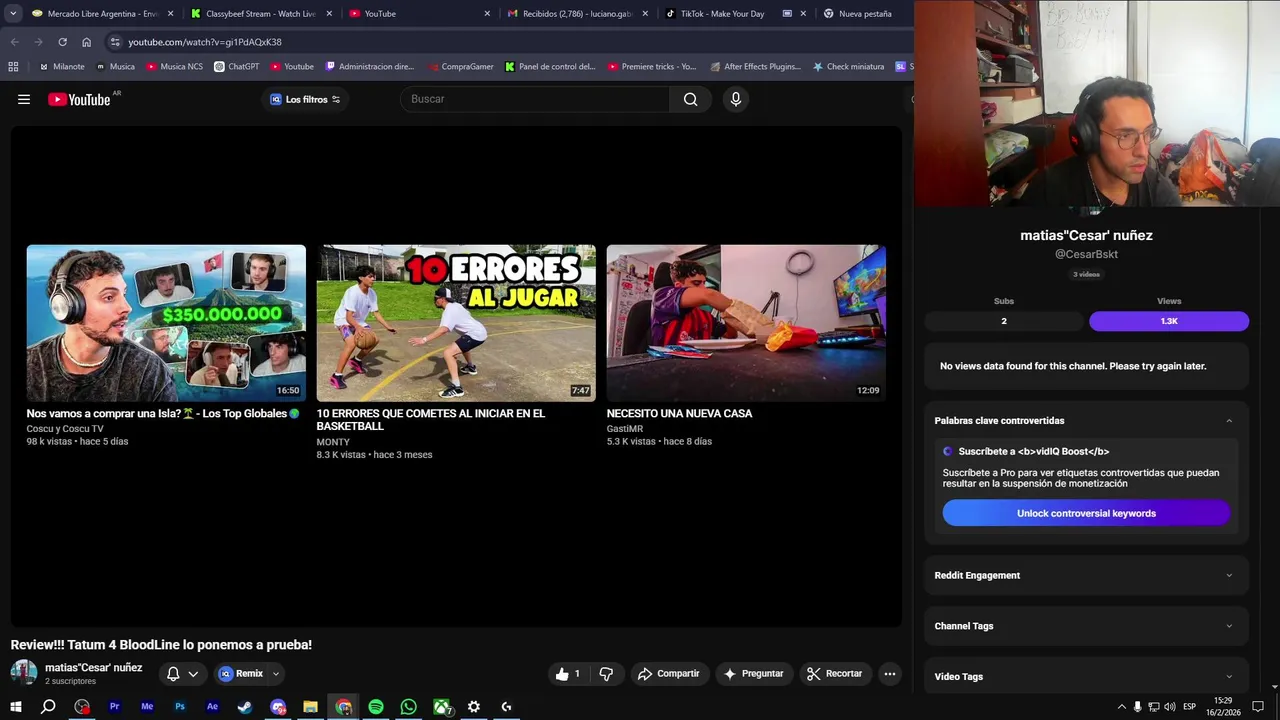Open WhatsApp from taskbar

[x=408, y=707]
